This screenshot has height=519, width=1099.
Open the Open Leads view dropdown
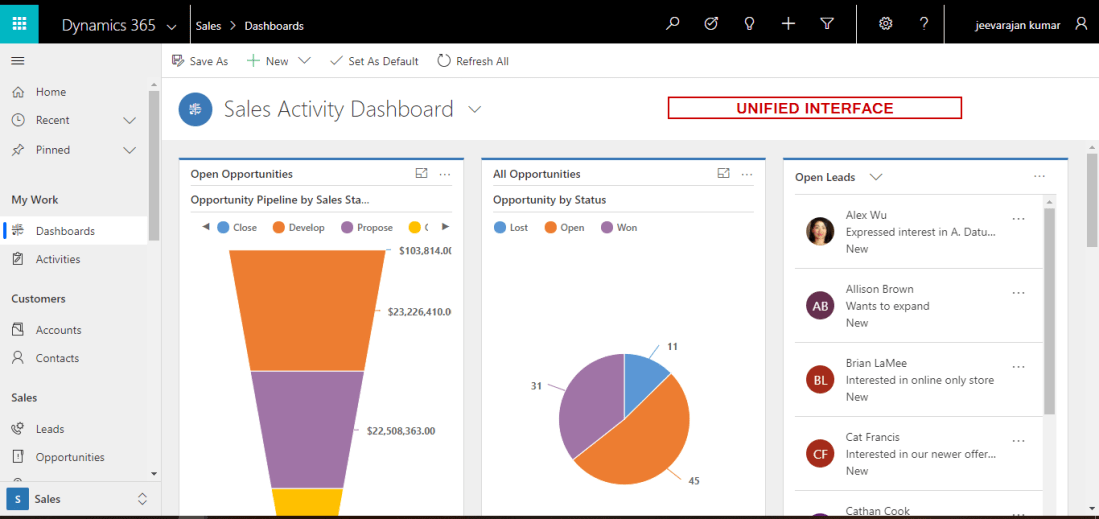tap(876, 177)
